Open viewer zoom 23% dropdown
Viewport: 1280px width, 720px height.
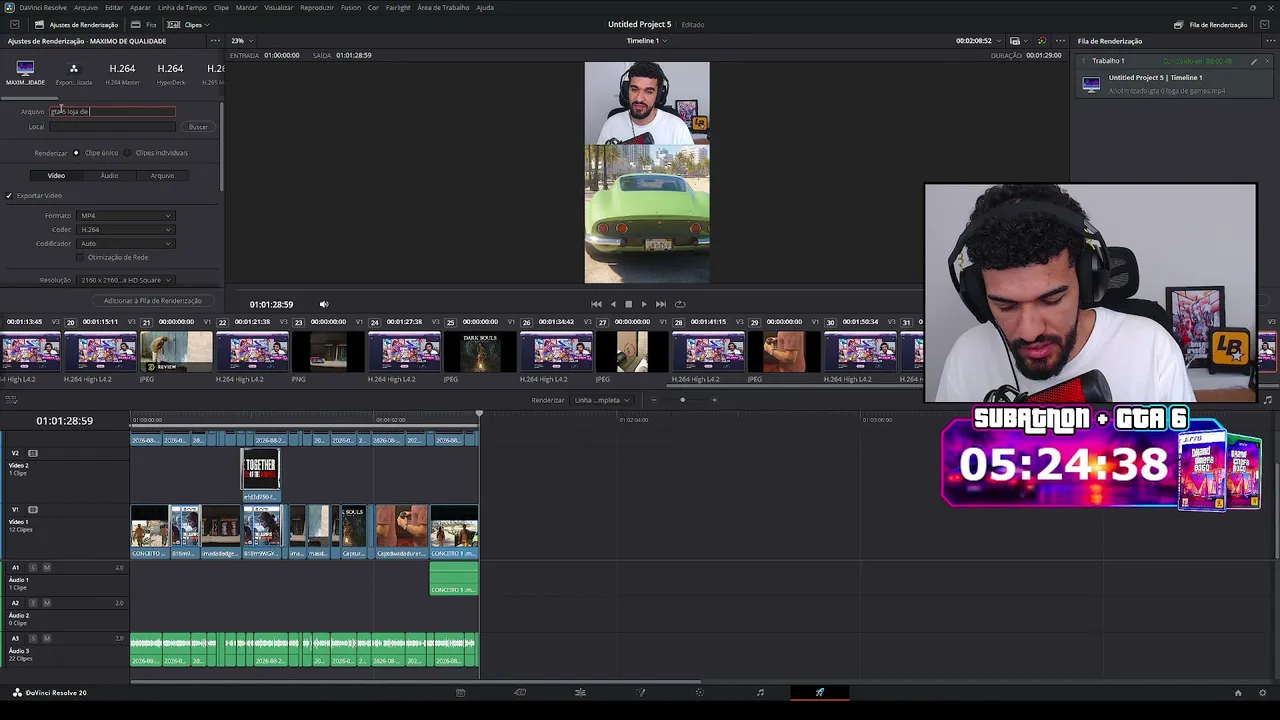tap(242, 41)
